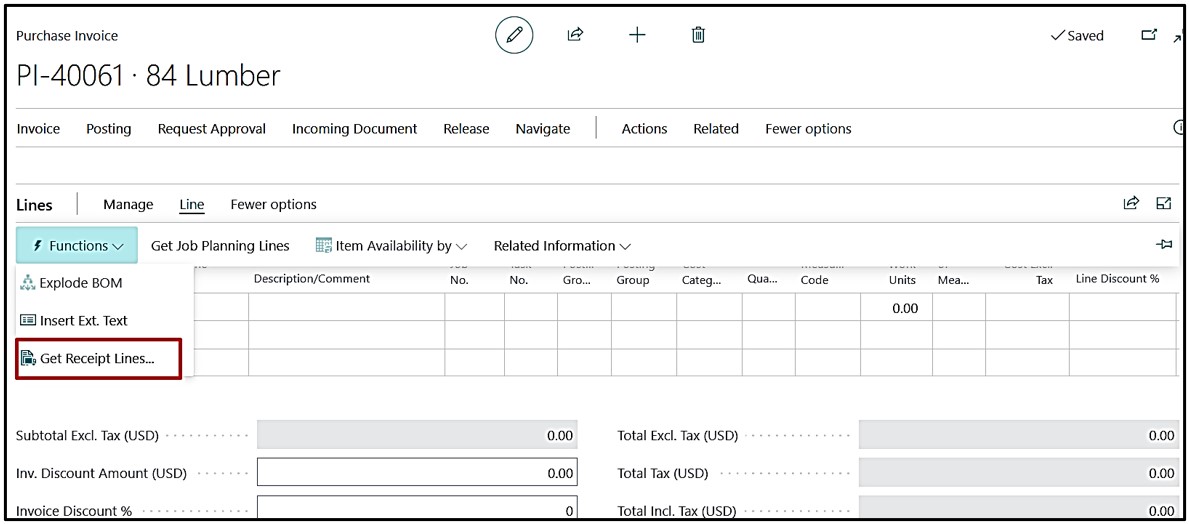This screenshot has height=524, width=1189.
Task: Pin the Lines action bar
Action: [x=1163, y=245]
